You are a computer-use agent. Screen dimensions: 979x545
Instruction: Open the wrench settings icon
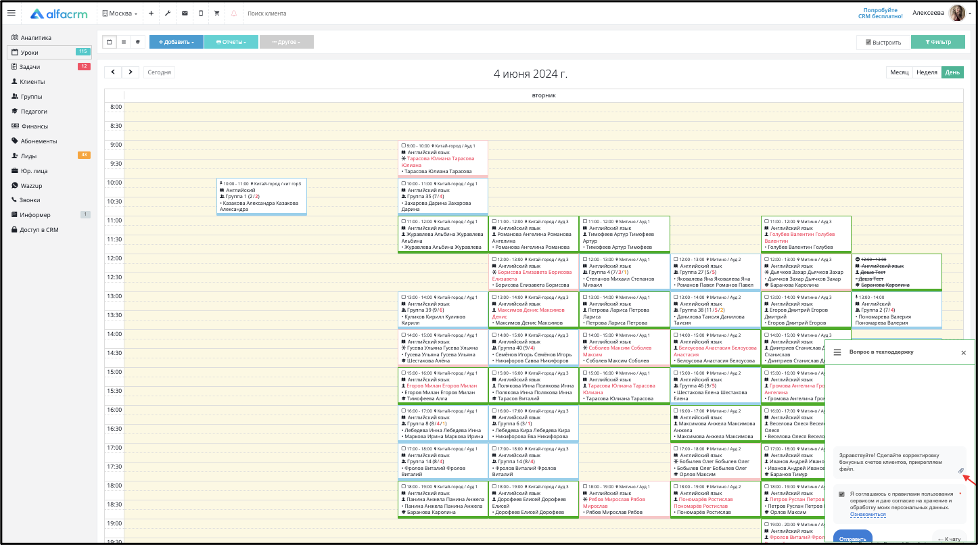[167, 13]
